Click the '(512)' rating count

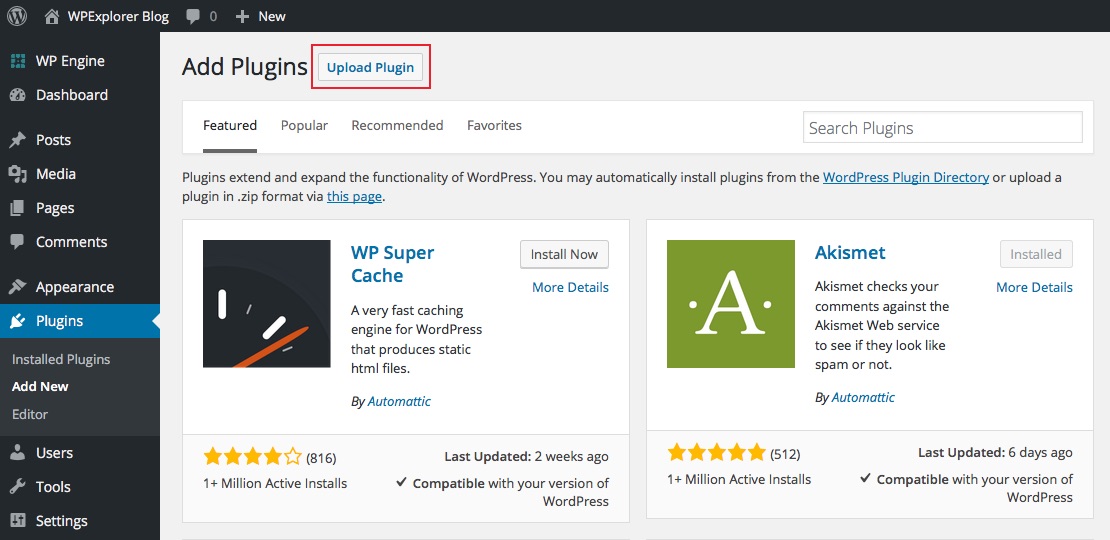point(785,453)
